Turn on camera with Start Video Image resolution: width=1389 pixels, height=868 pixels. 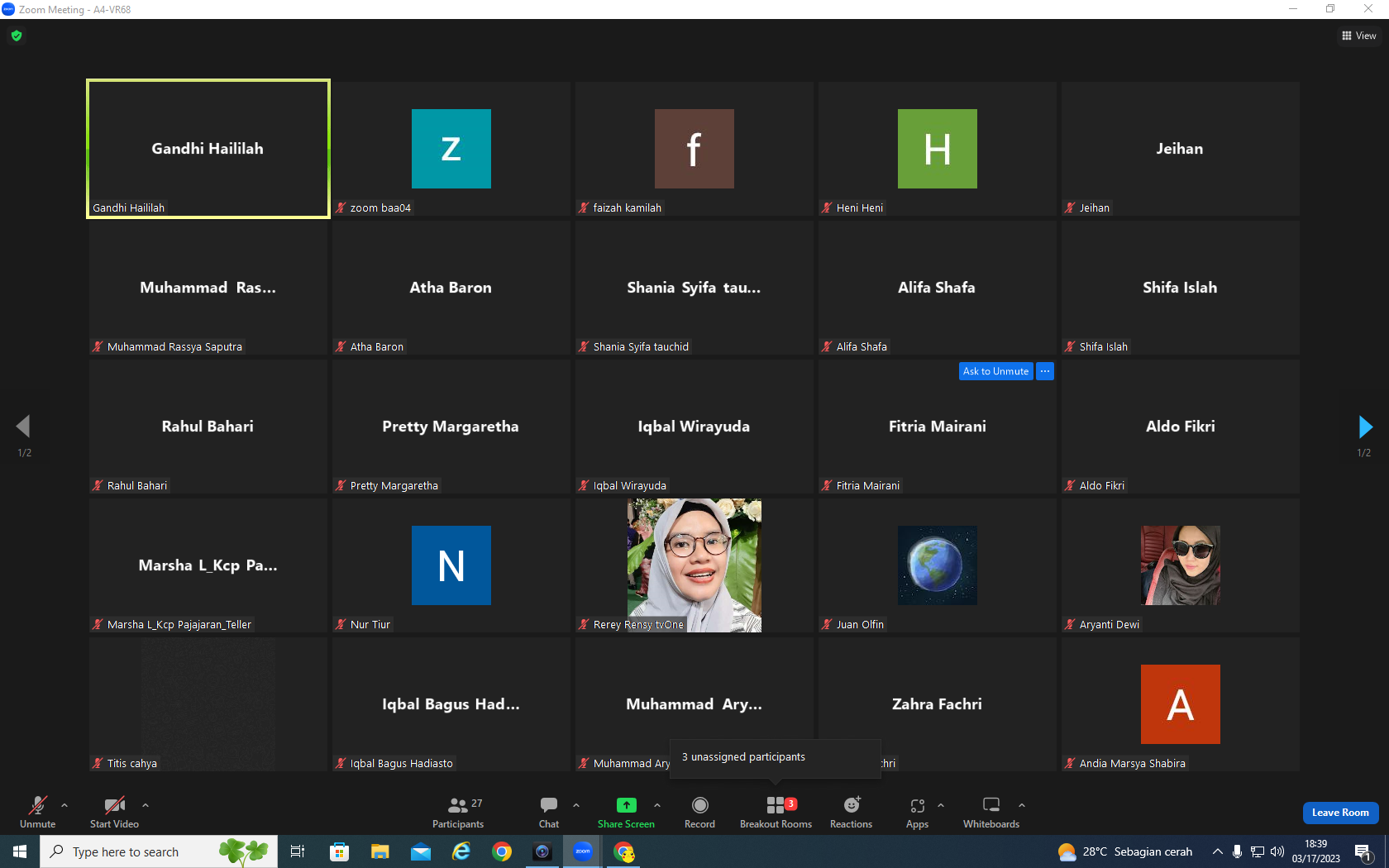[x=114, y=813]
